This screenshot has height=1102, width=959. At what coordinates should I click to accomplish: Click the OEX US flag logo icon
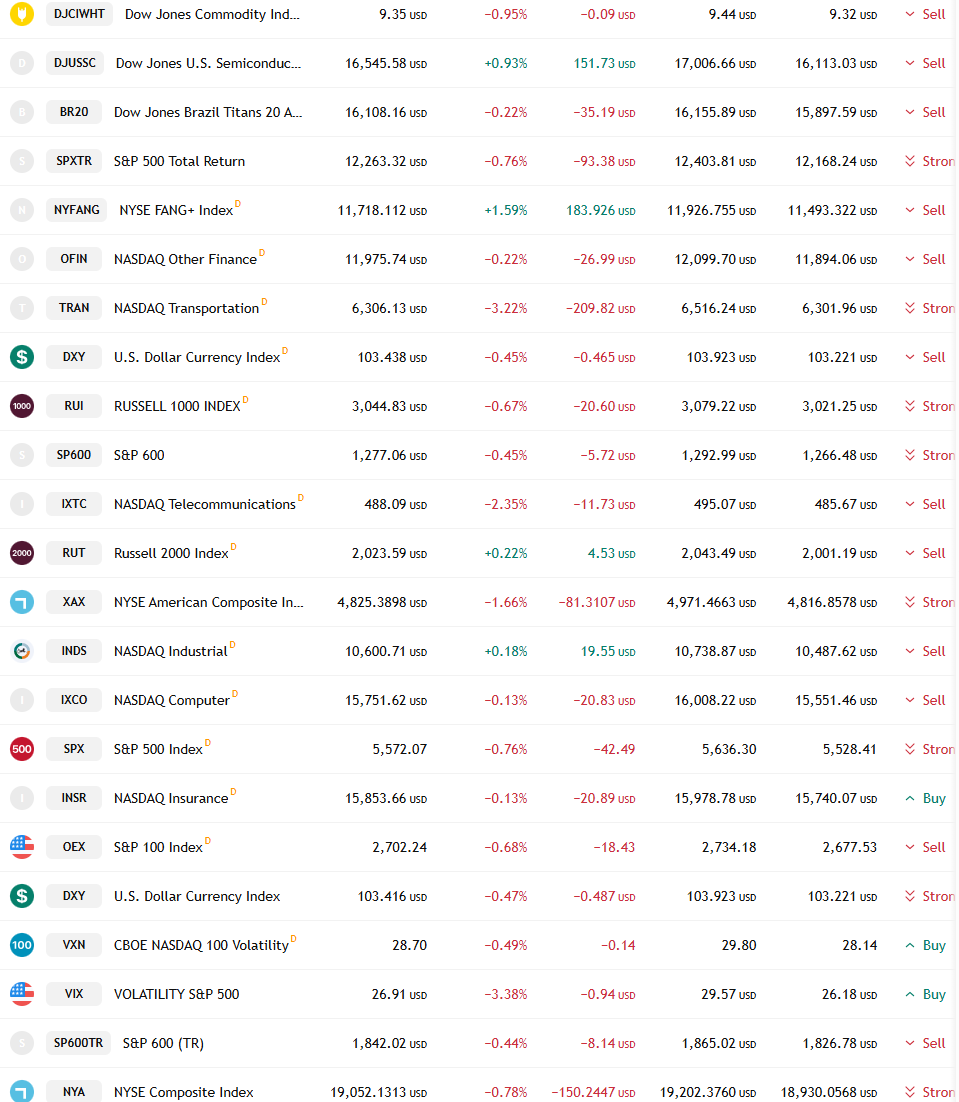[x=22, y=847]
